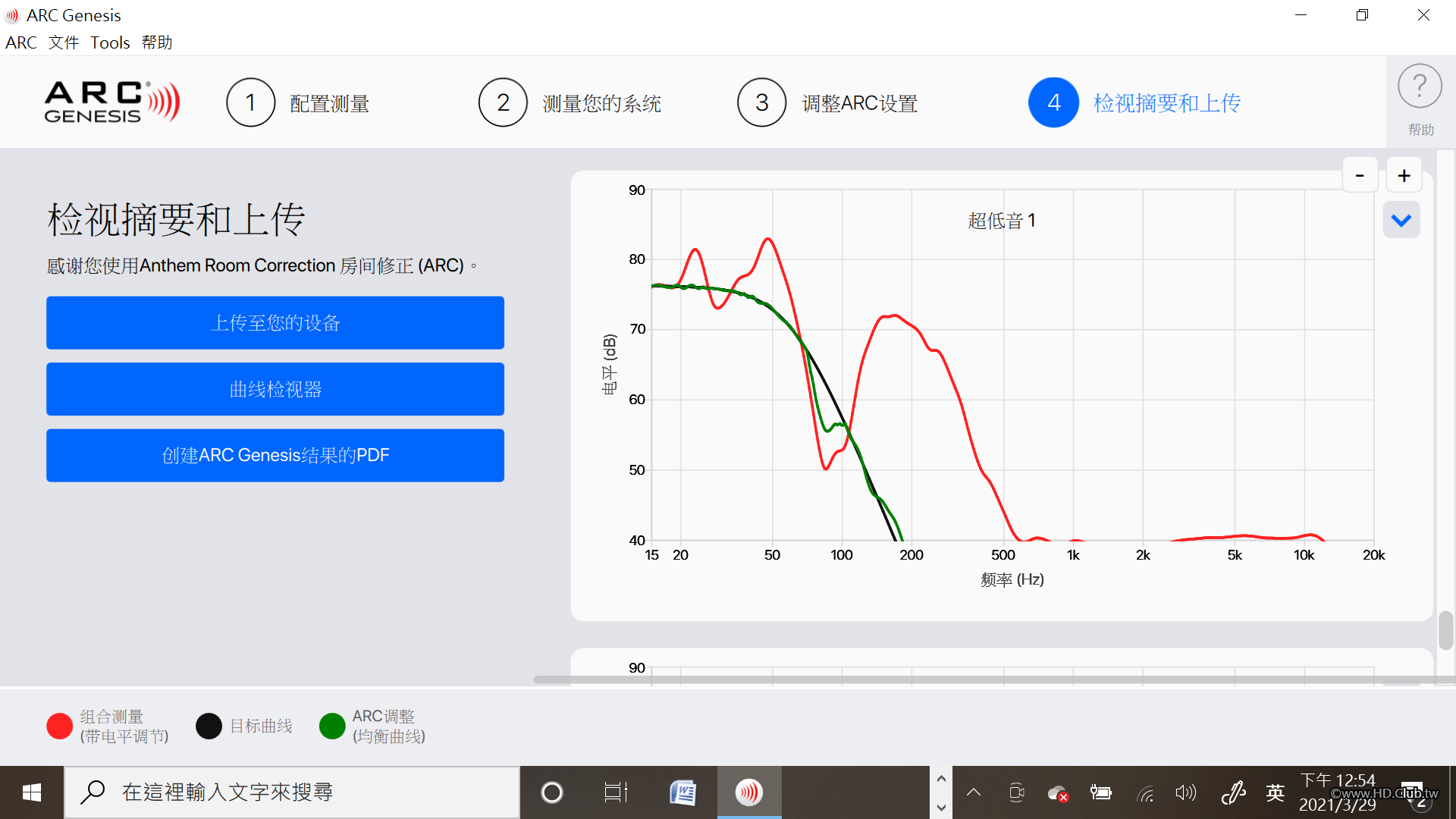Click the question mark help icon
The width and height of the screenshot is (1456, 819).
pyautogui.click(x=1420, y=87)
